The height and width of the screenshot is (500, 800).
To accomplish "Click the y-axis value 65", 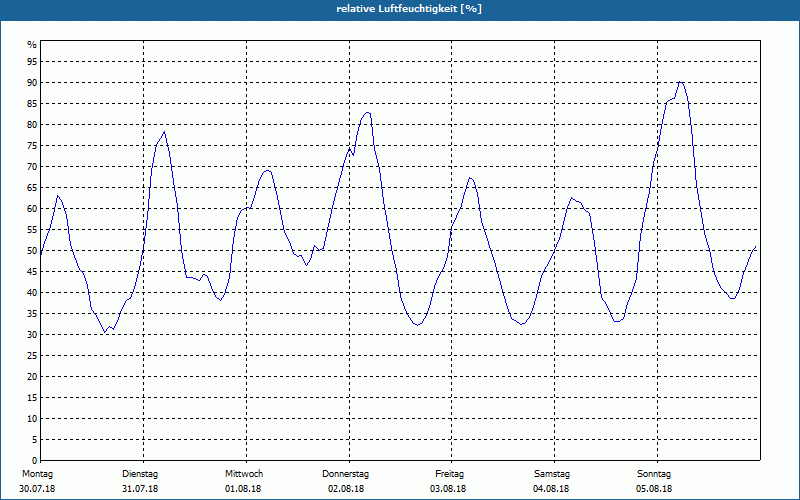I will point(32,188).
